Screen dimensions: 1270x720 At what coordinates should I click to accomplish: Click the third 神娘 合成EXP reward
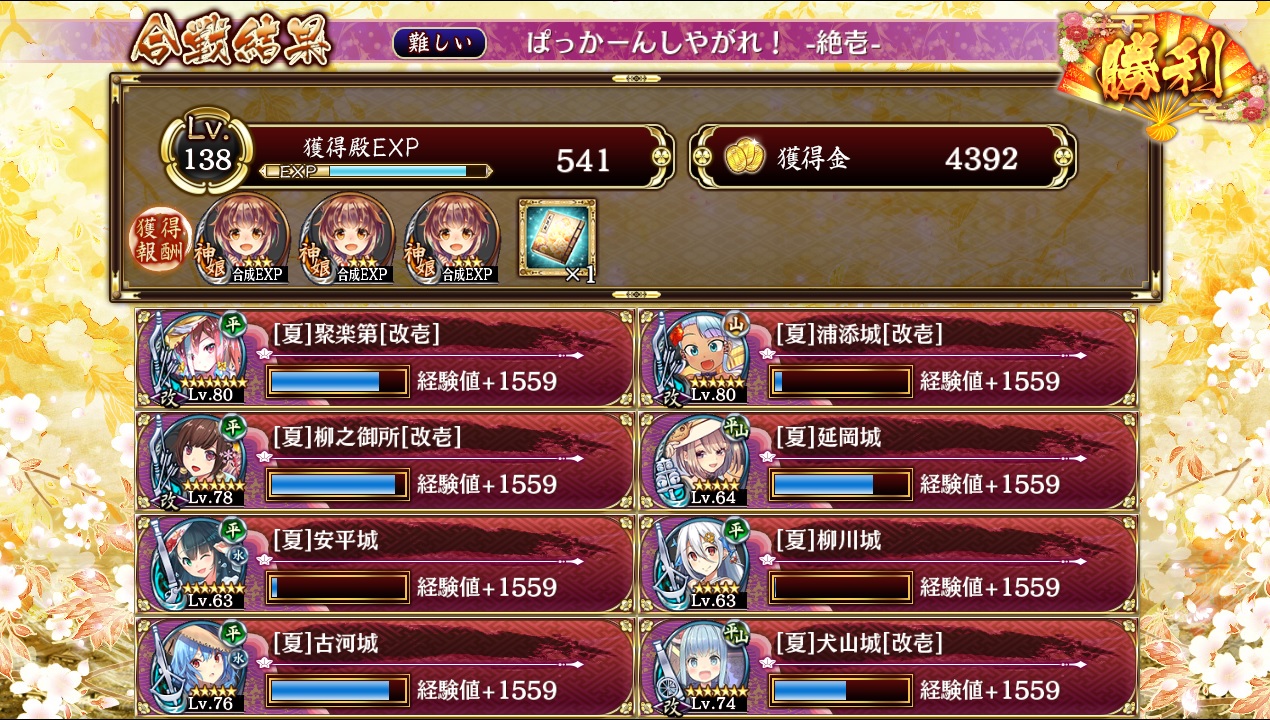click(x=452, y=239)
